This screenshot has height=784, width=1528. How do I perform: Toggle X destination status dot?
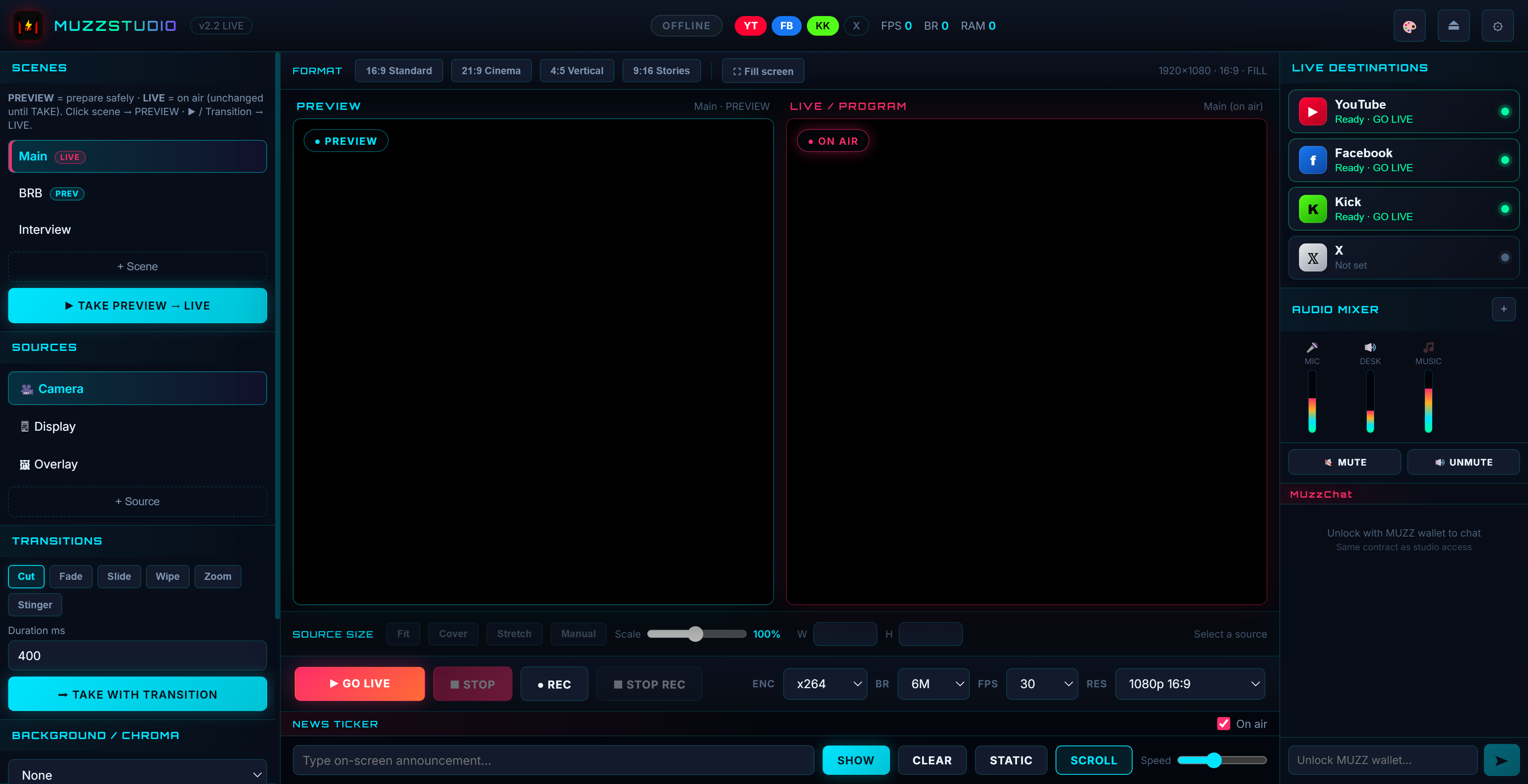point(1505,257)
